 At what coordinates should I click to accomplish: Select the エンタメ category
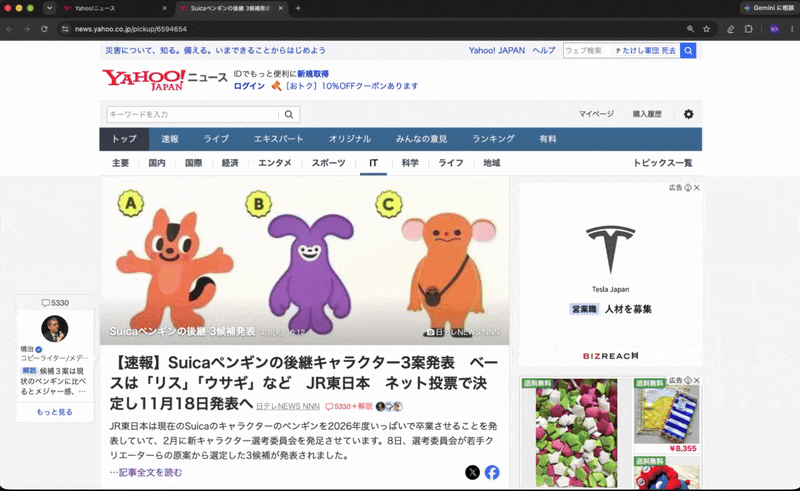[x=274, y=163]
